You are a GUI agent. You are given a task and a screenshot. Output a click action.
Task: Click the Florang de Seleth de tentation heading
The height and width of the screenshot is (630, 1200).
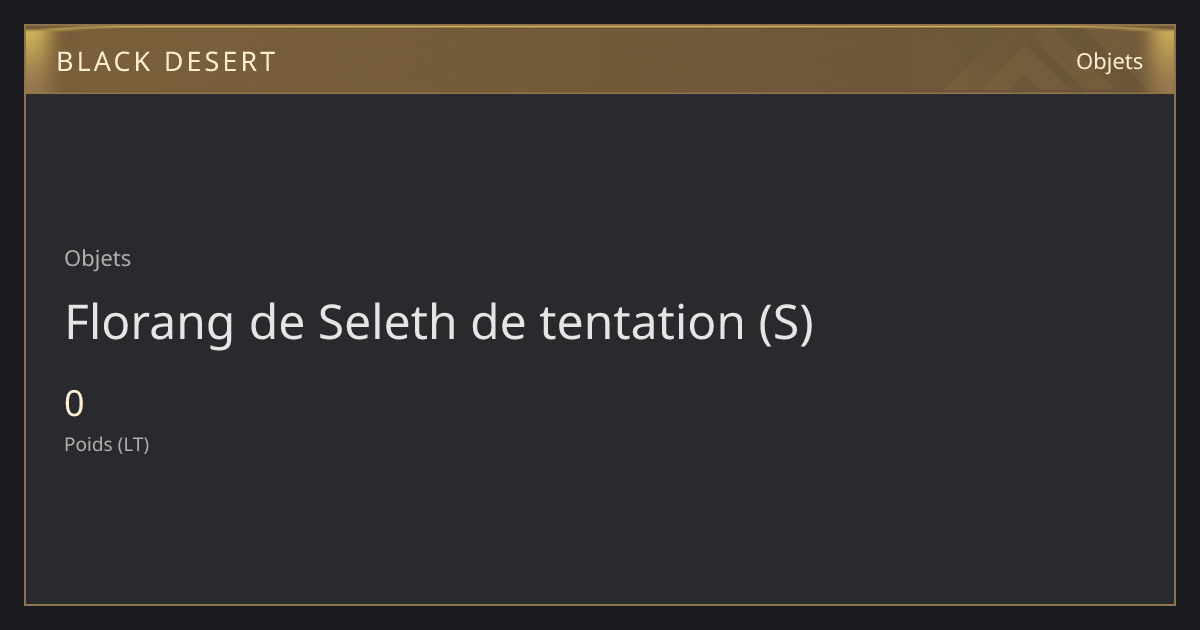pyautogui.click(x=439, y=323)
